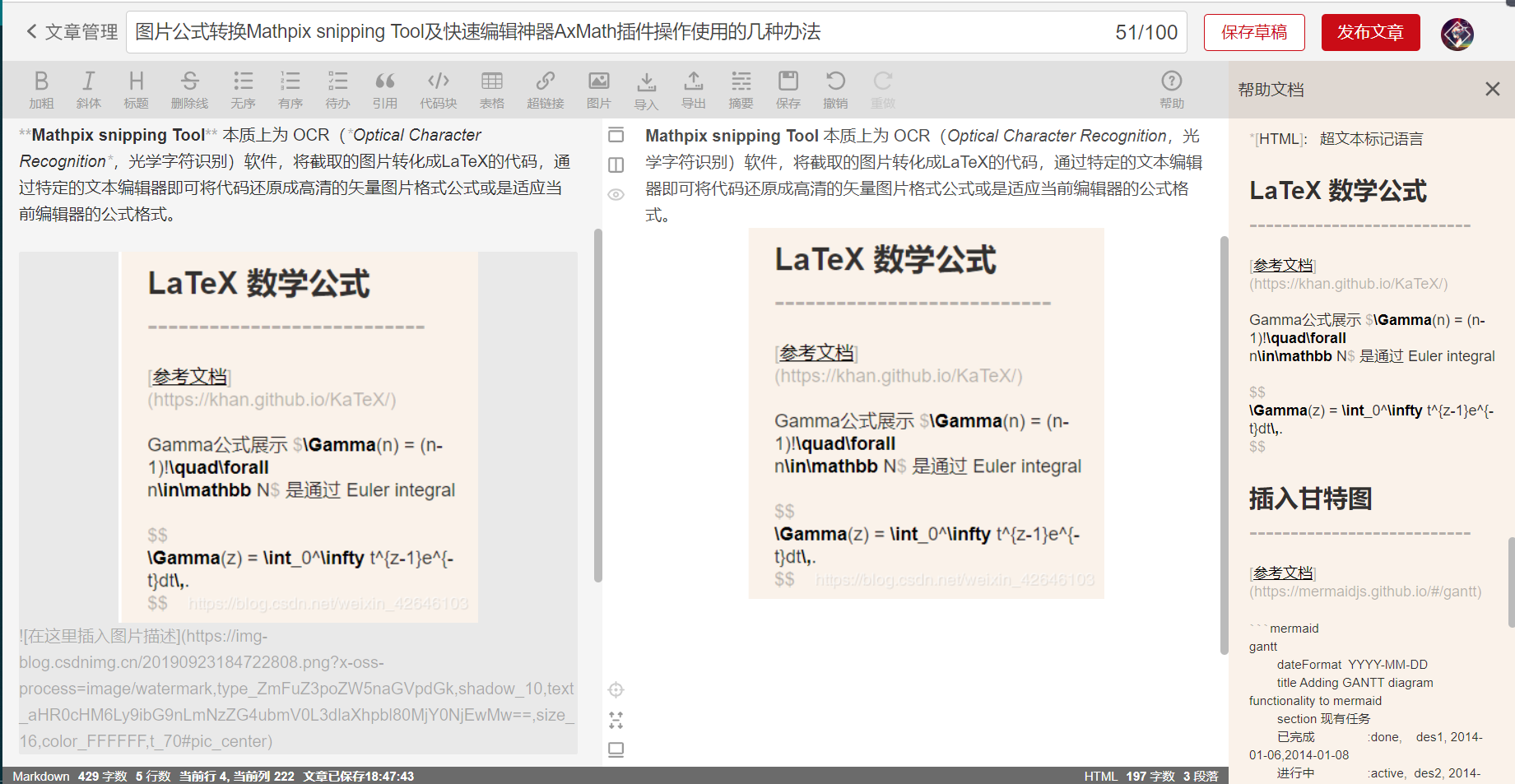Click '5 行数' in the status bar

pyautogui.click(x=153, y=776)
